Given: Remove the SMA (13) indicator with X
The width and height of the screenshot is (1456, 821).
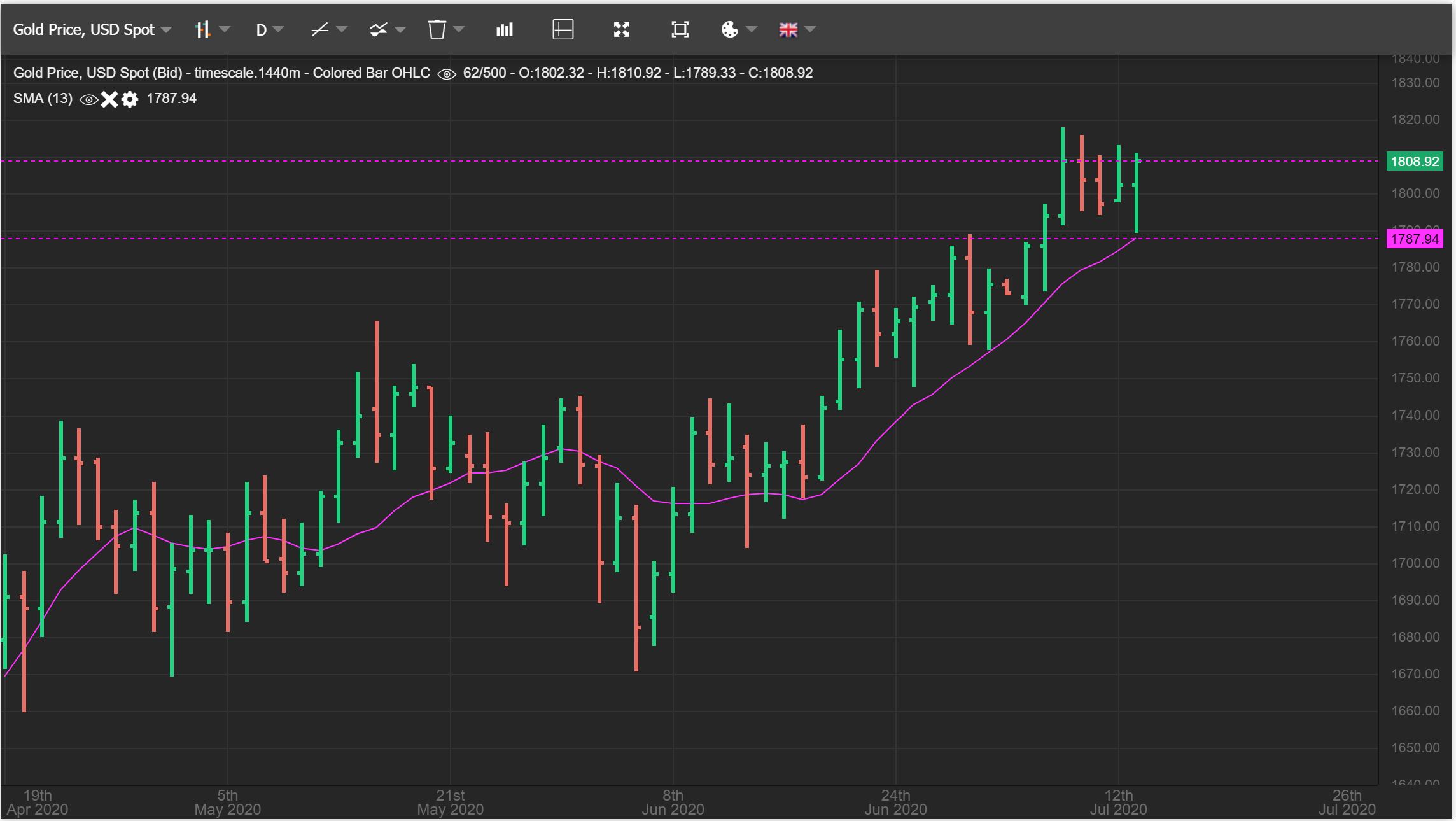Looking at the screenshot, I should pyautogui.click(x=109, y=99).
